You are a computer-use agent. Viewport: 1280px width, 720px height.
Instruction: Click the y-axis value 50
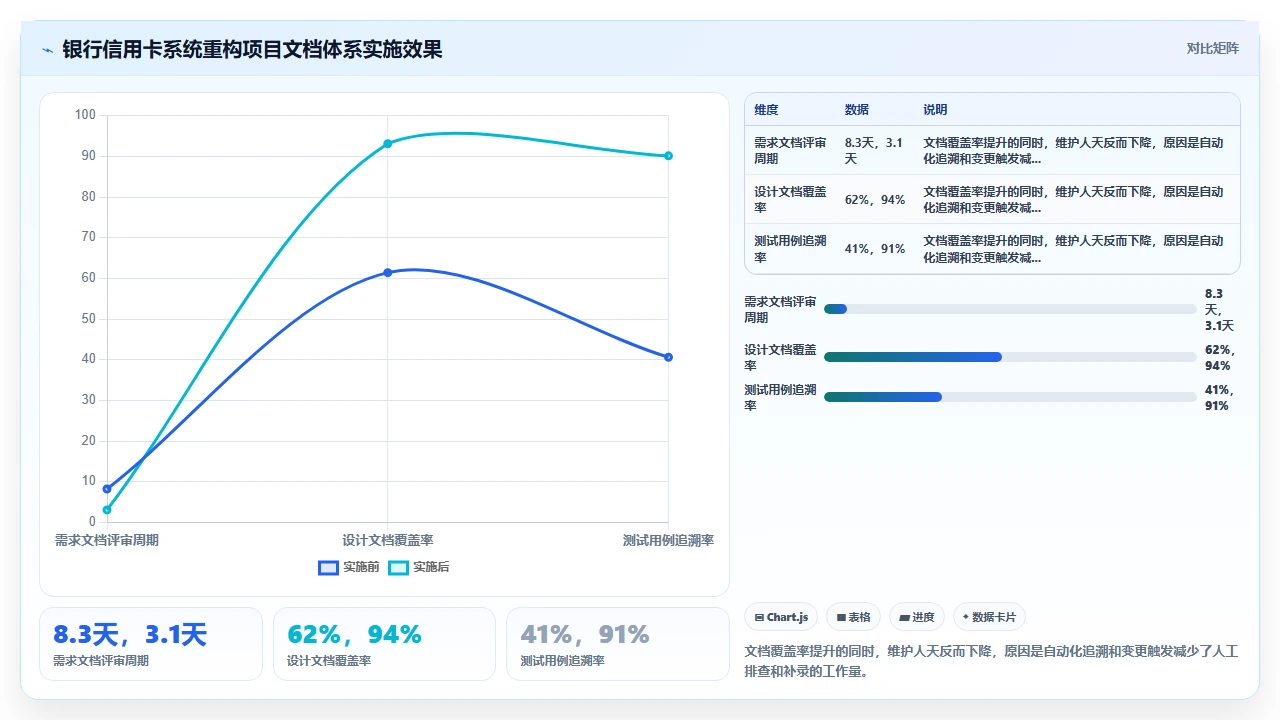click(x=88, y=319)
